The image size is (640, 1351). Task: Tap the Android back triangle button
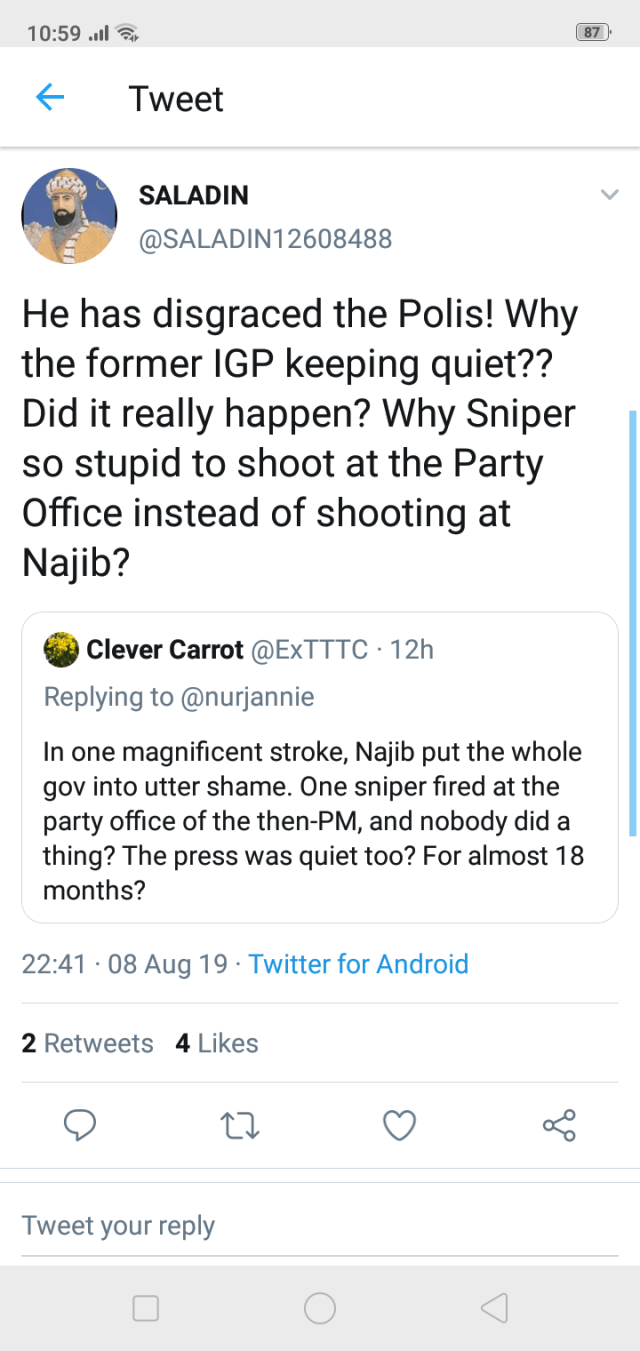pyautogui.click(x=494, y=1308)
